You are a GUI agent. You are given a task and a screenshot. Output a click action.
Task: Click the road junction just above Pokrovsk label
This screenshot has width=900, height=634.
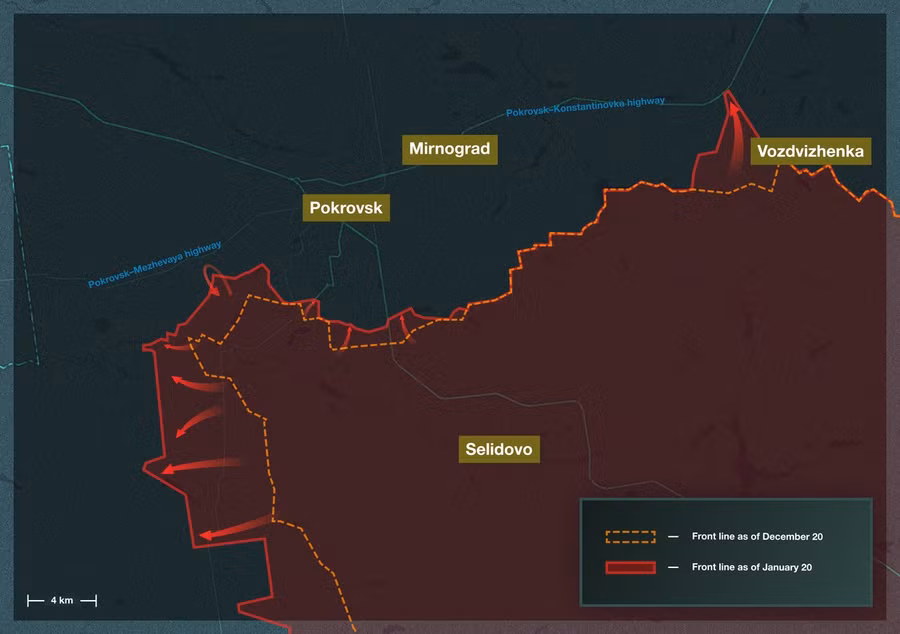pyautogui.click(x=299, y=181)
